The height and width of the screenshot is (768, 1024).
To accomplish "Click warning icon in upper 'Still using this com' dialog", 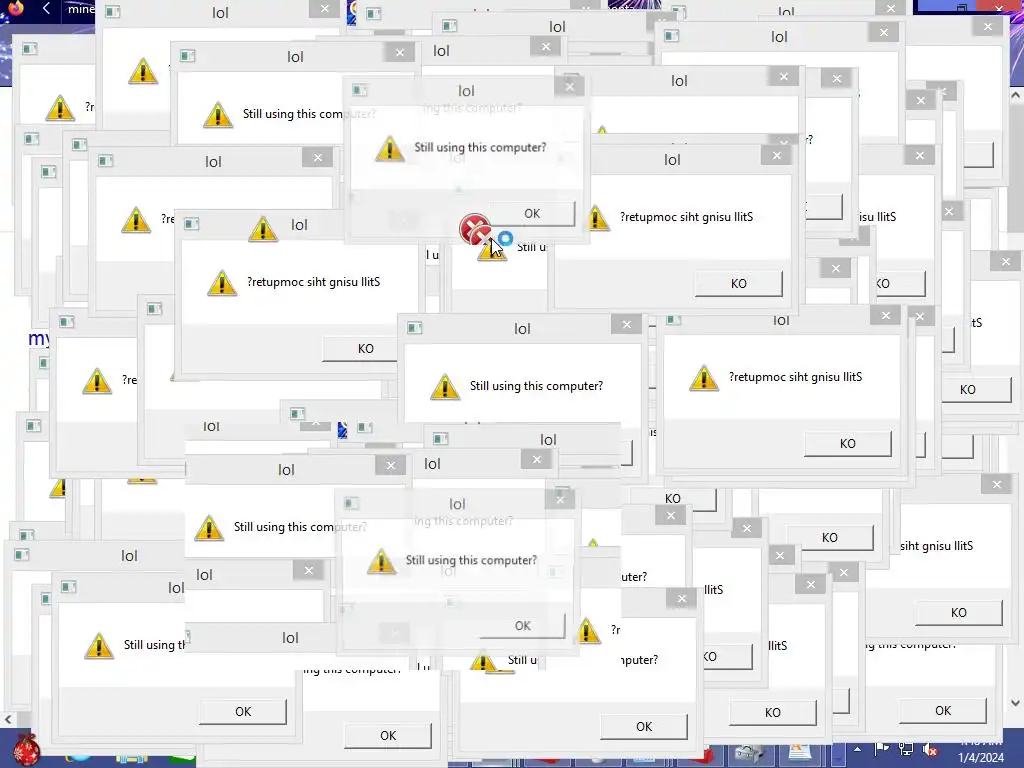I will (217, 114).
